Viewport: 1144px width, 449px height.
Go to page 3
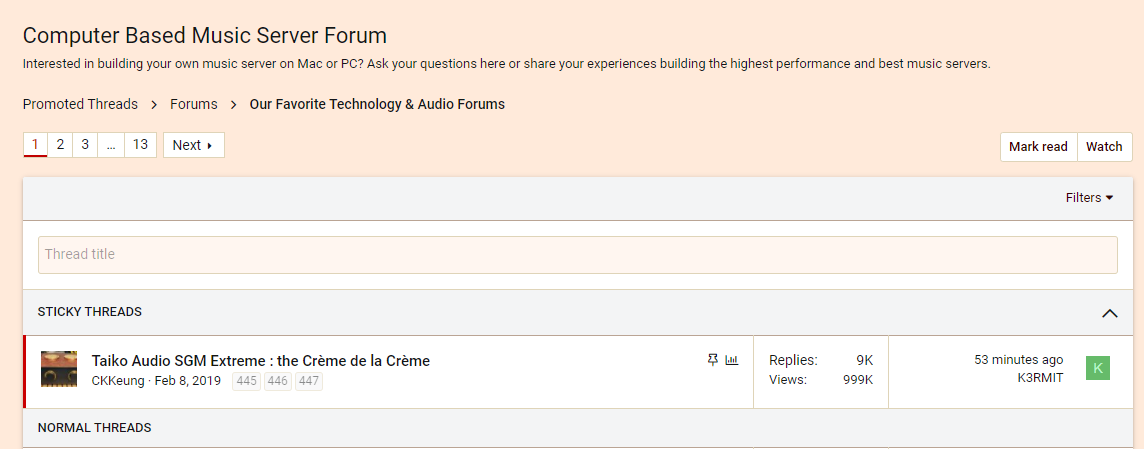pyautogui.click(x=85, y=145)
